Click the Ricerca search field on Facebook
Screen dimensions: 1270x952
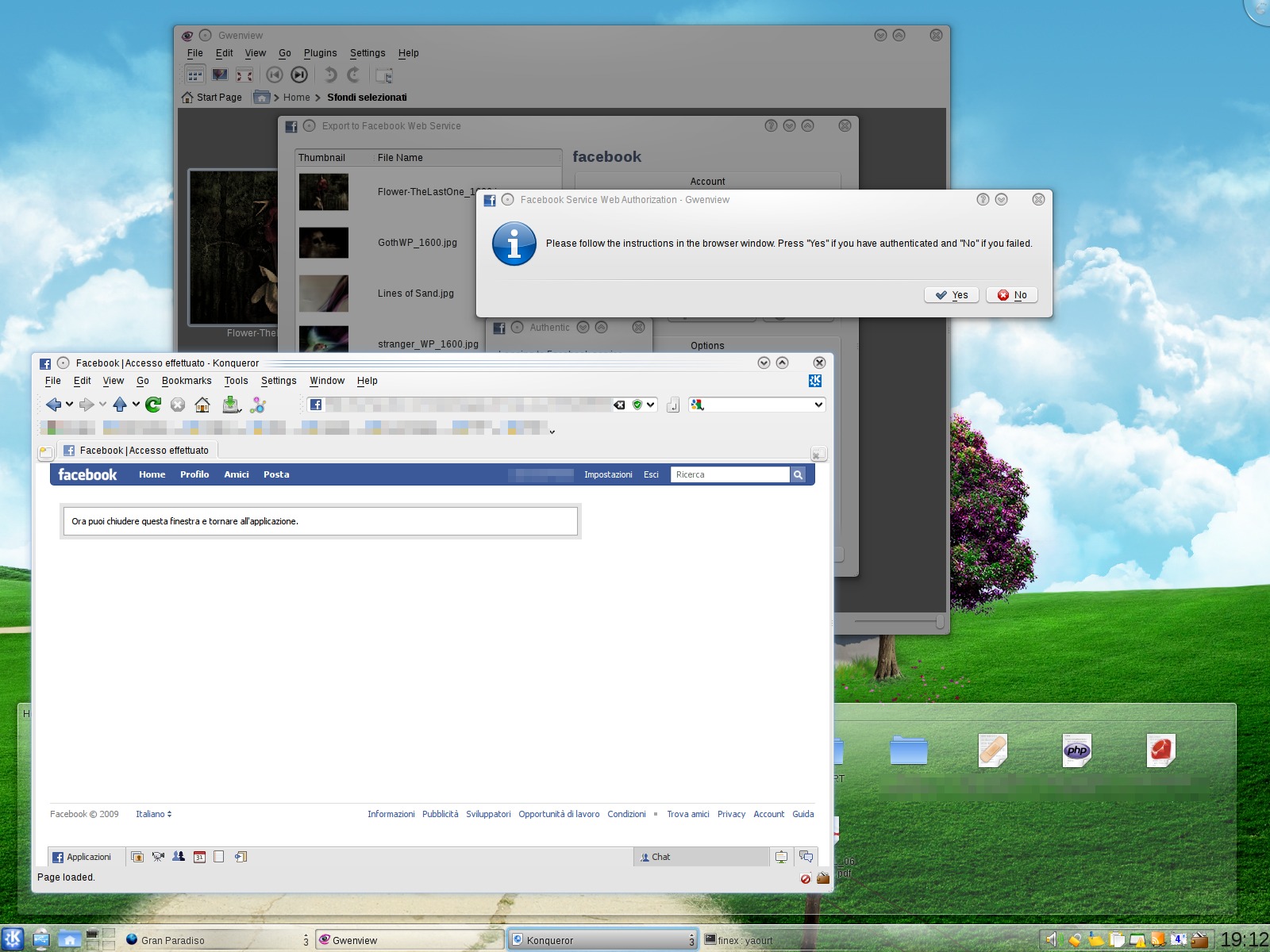730,474
